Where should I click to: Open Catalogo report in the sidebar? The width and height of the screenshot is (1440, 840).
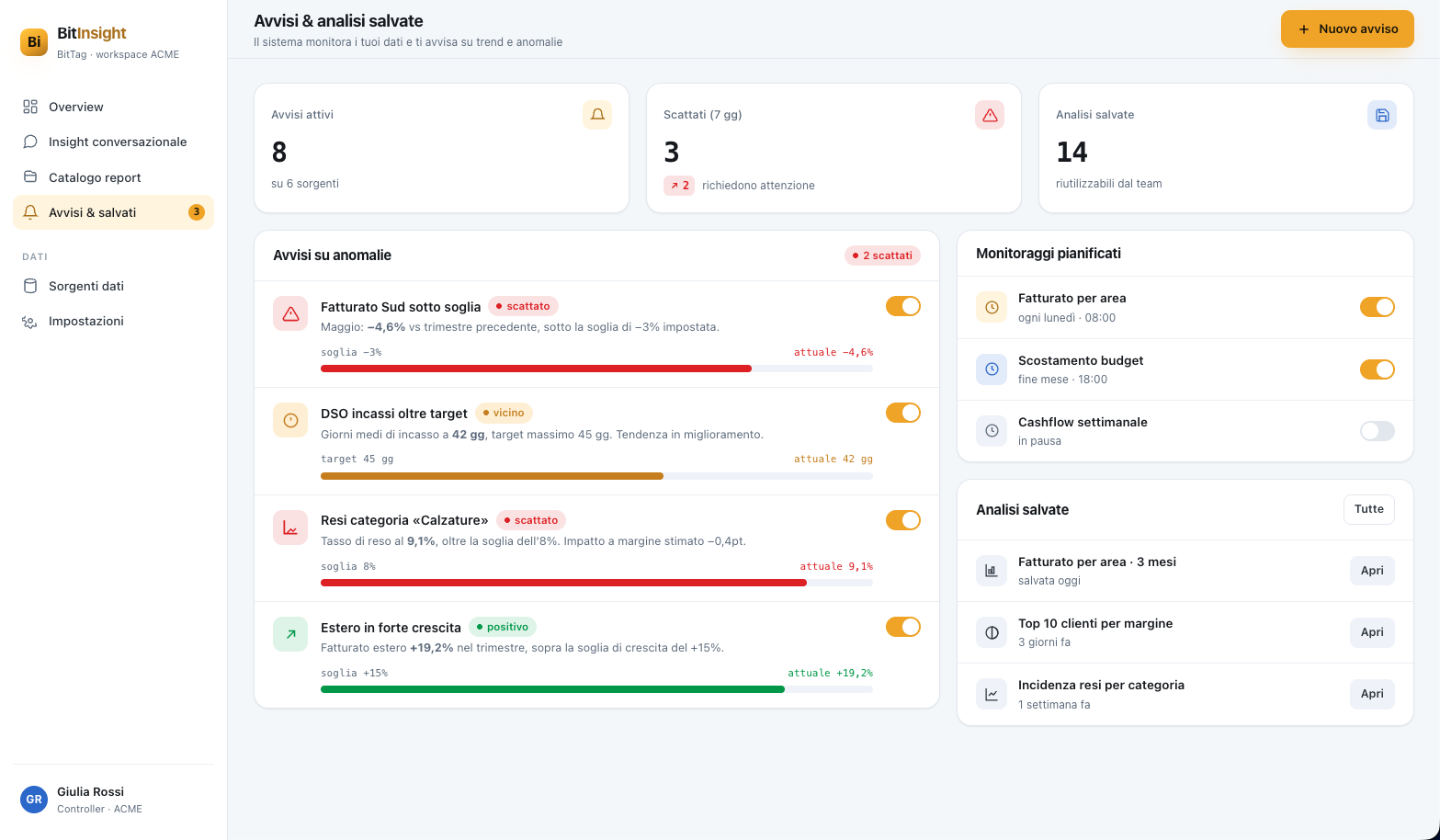113,177
